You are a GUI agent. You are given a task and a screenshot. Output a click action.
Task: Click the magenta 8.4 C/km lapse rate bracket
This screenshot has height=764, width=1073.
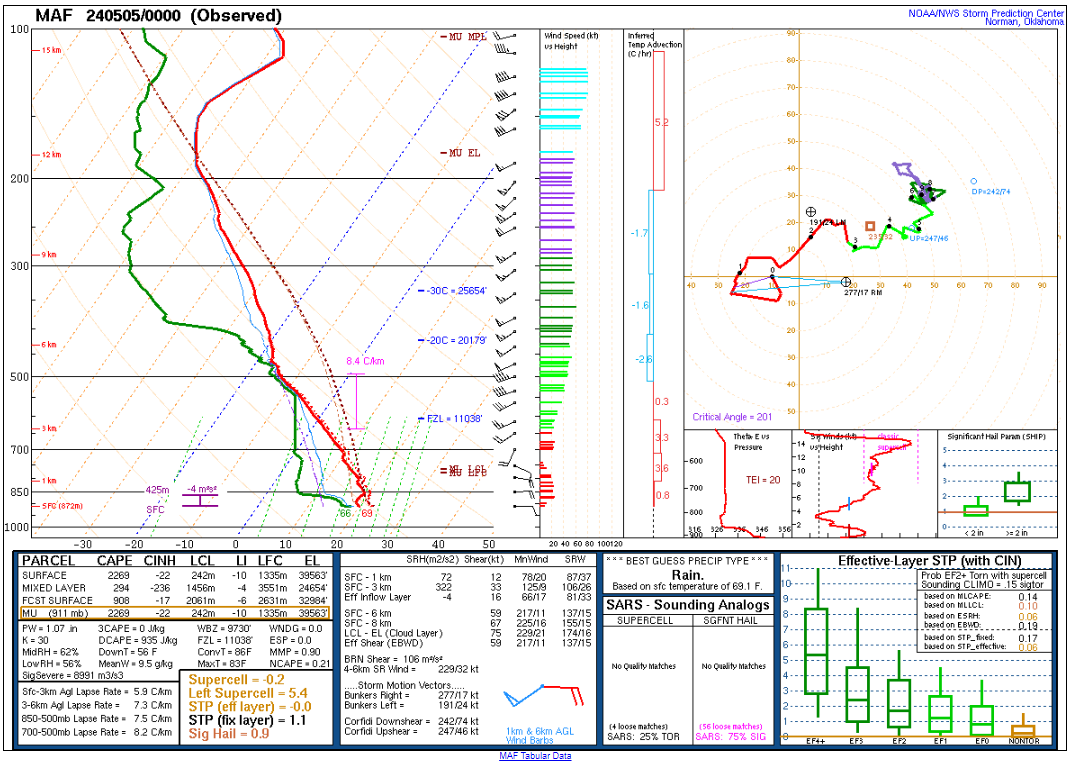coord(356,401)
